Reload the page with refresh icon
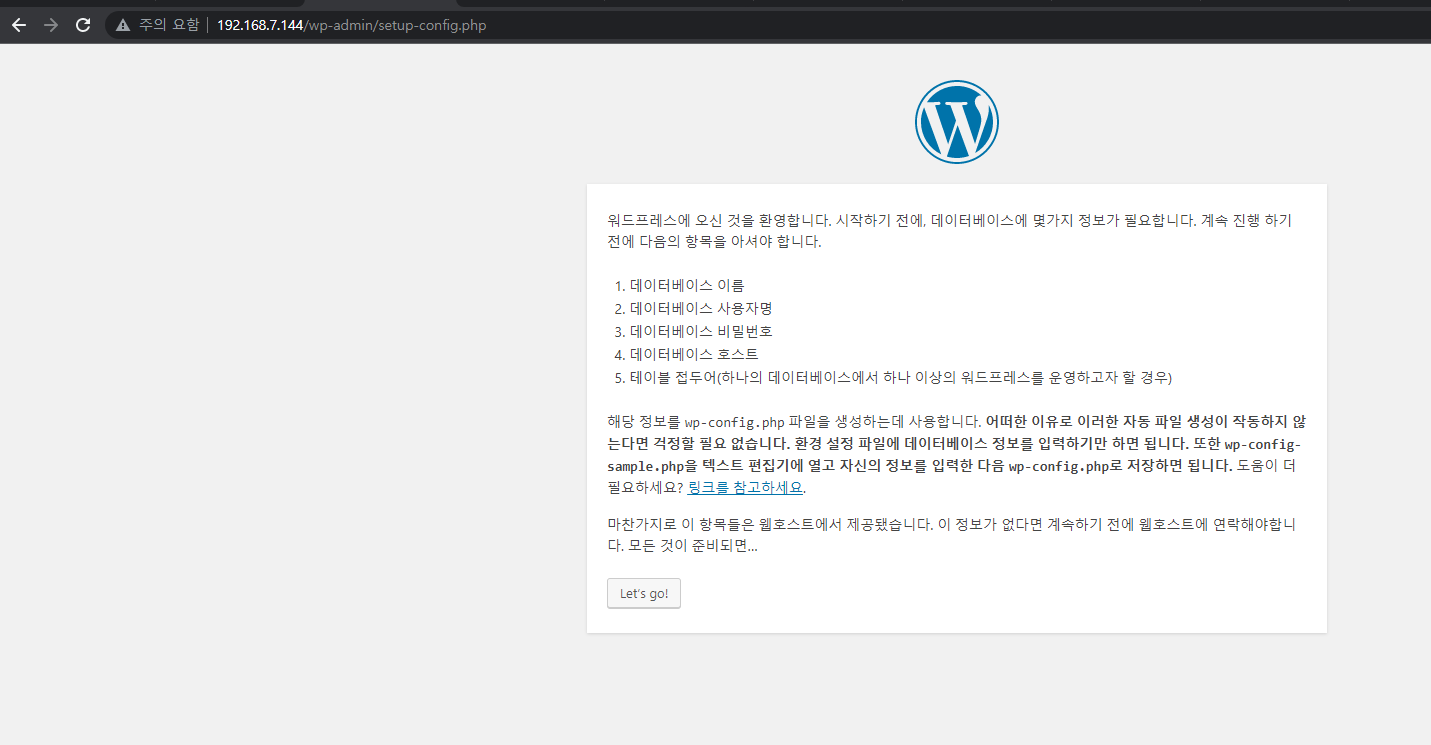 pyautogui.click(x=83, y=25)
